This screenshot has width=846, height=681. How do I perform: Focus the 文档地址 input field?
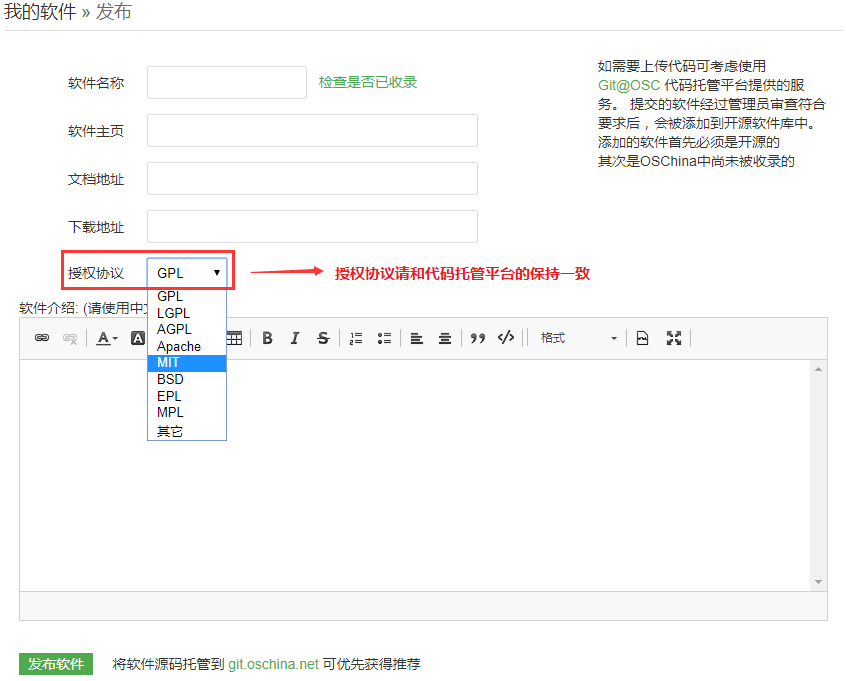pos(312,179)
